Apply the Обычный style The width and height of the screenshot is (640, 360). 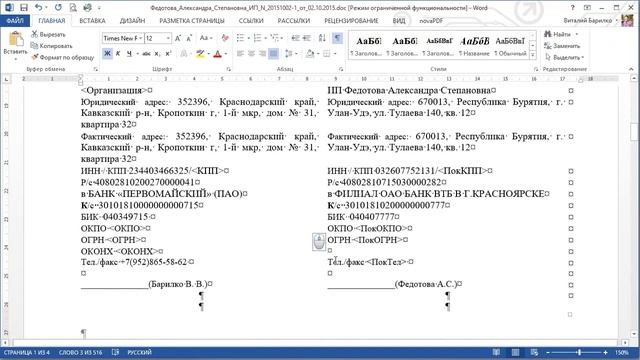[510, 46]
